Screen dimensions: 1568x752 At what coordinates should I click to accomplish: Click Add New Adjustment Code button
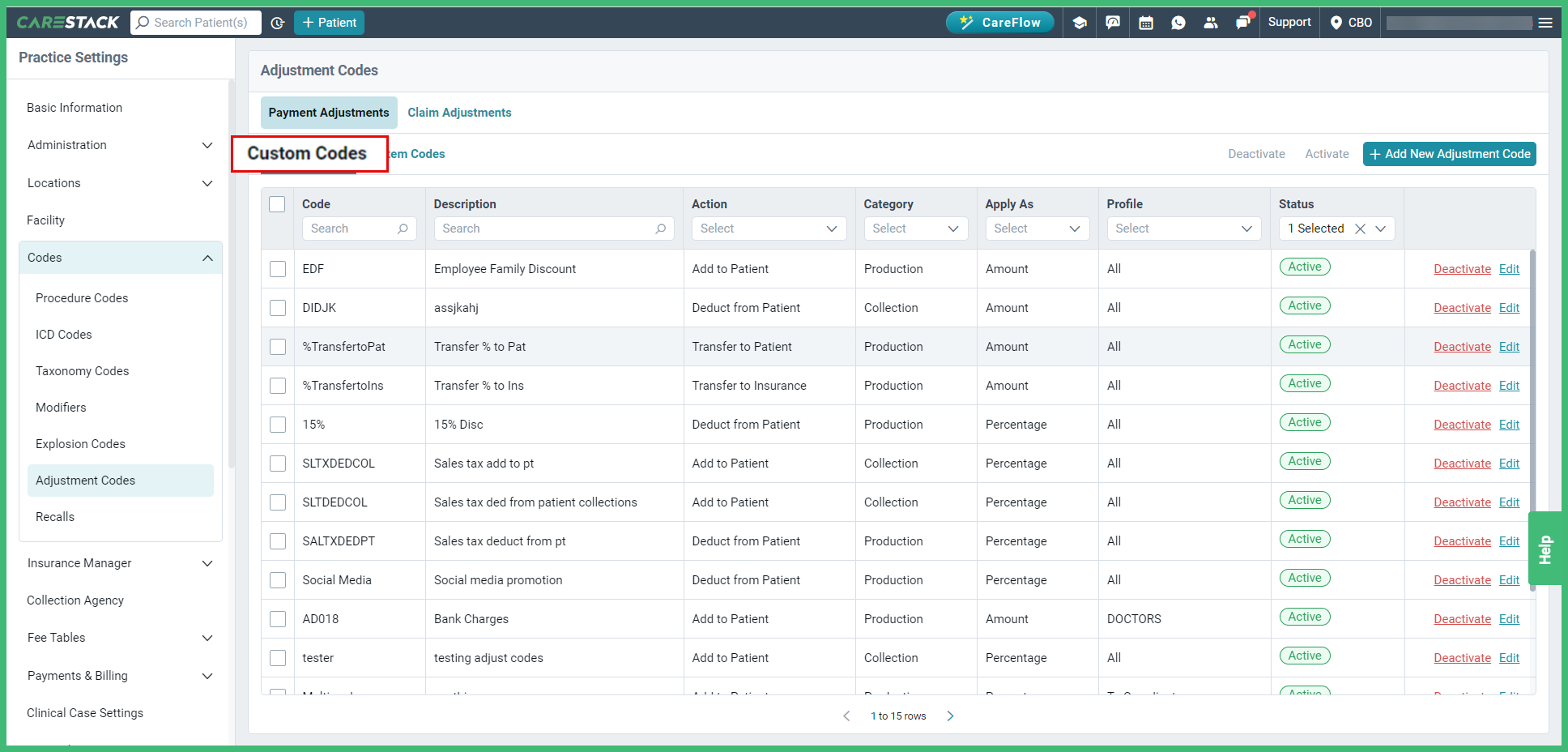[x=1449, y=153]
